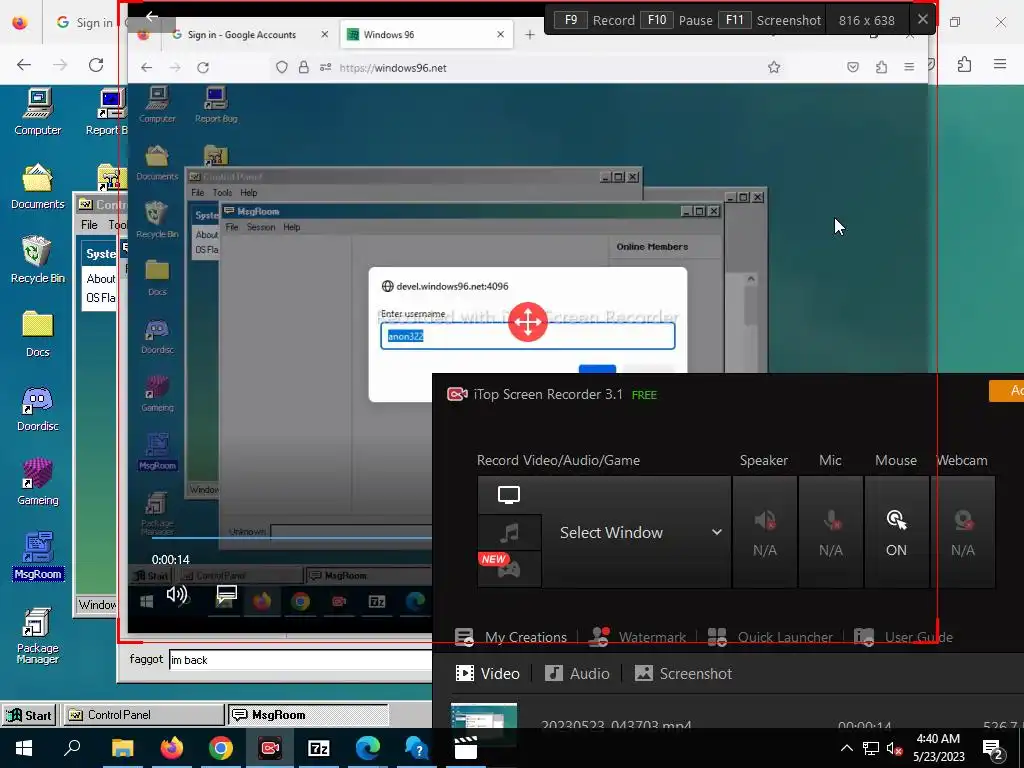Click the anon322 username field in the dialog

pyautogui.click(x=528, y=336)
